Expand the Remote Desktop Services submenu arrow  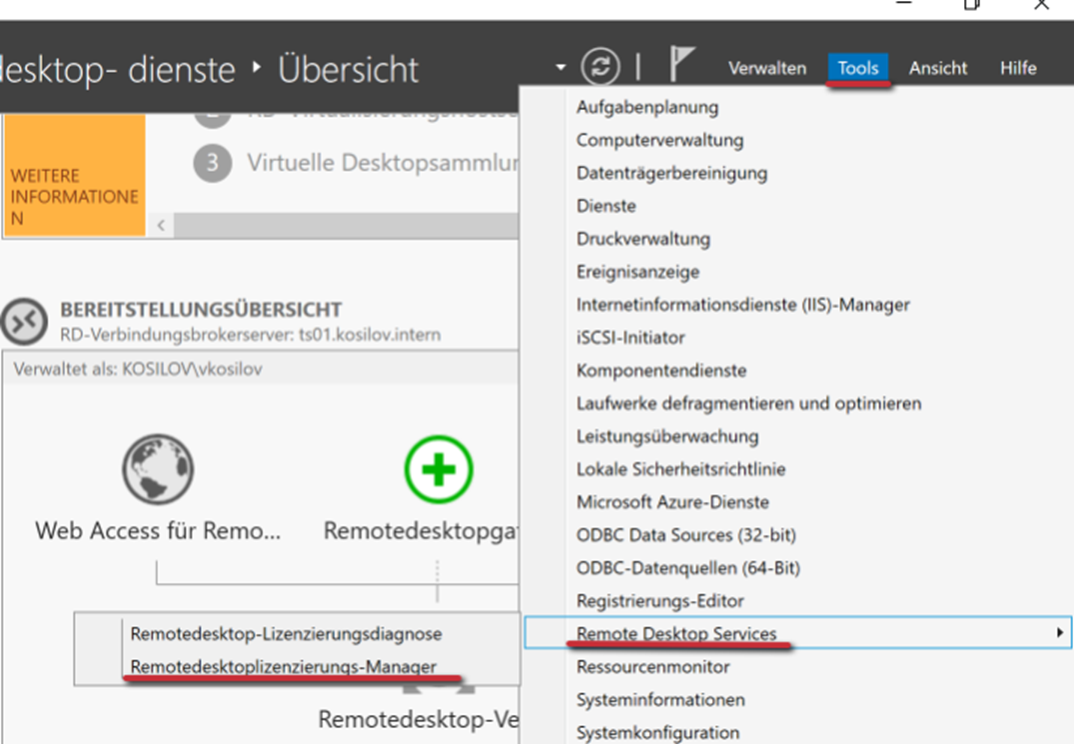point(1059,633)
